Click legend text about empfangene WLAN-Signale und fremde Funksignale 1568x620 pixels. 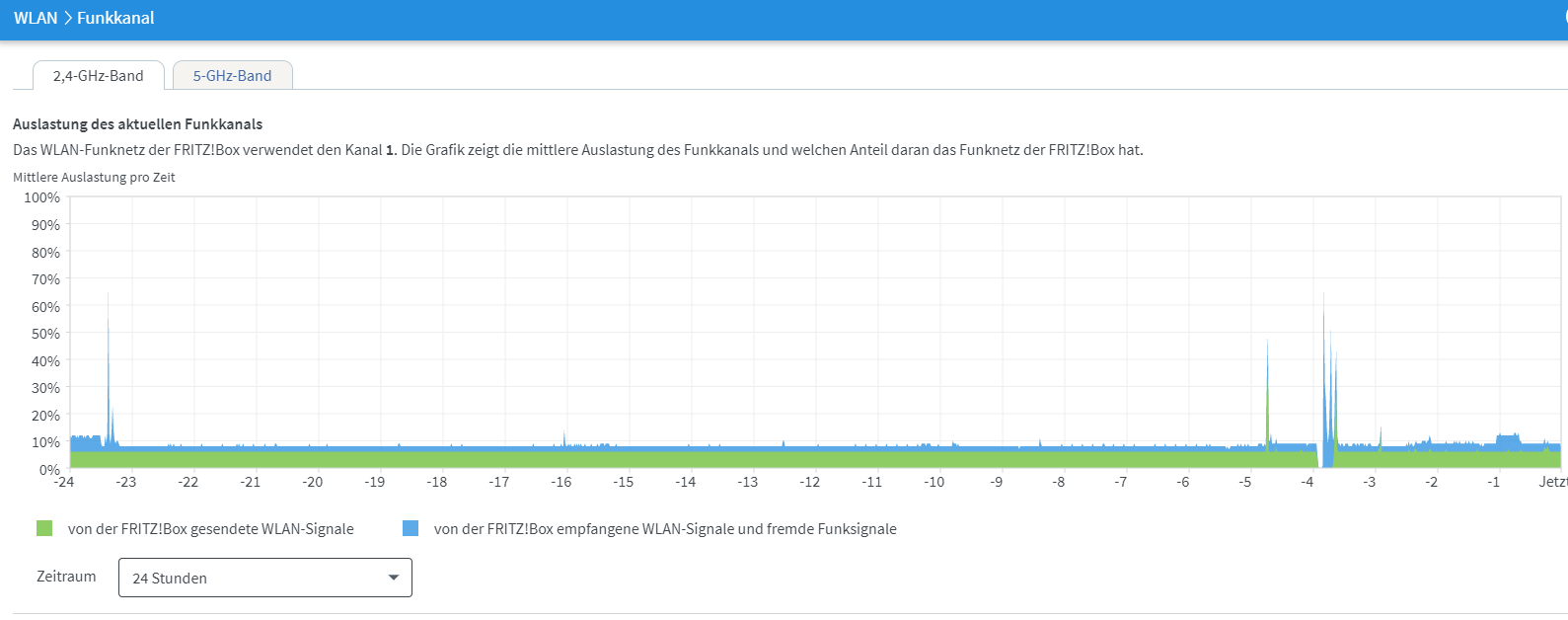click(665, 529)
